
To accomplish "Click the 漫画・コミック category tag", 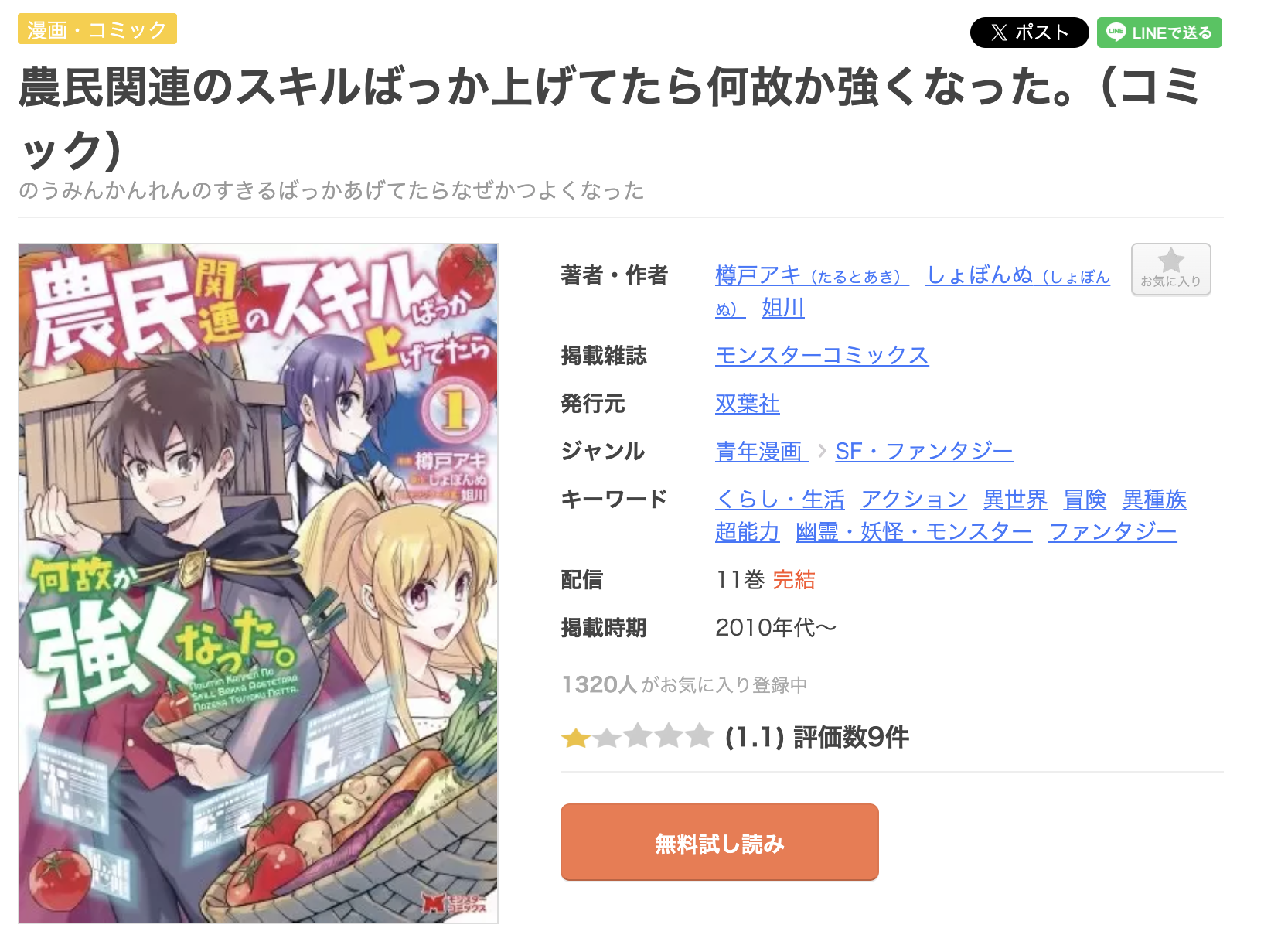I will pos(97,29).
